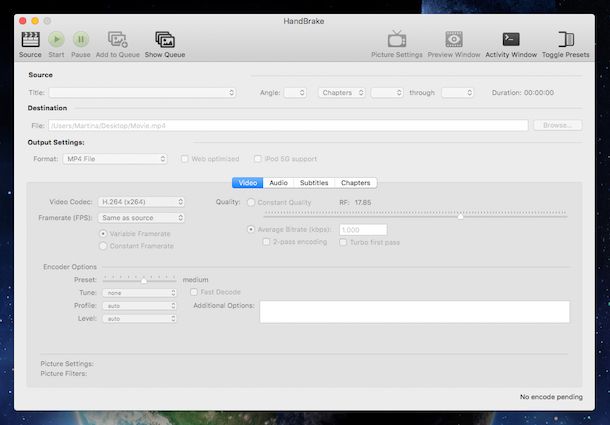The image size is (610, 425).
Task: Open the end chapter dropdown after through
Action: (x=458, y=93)
